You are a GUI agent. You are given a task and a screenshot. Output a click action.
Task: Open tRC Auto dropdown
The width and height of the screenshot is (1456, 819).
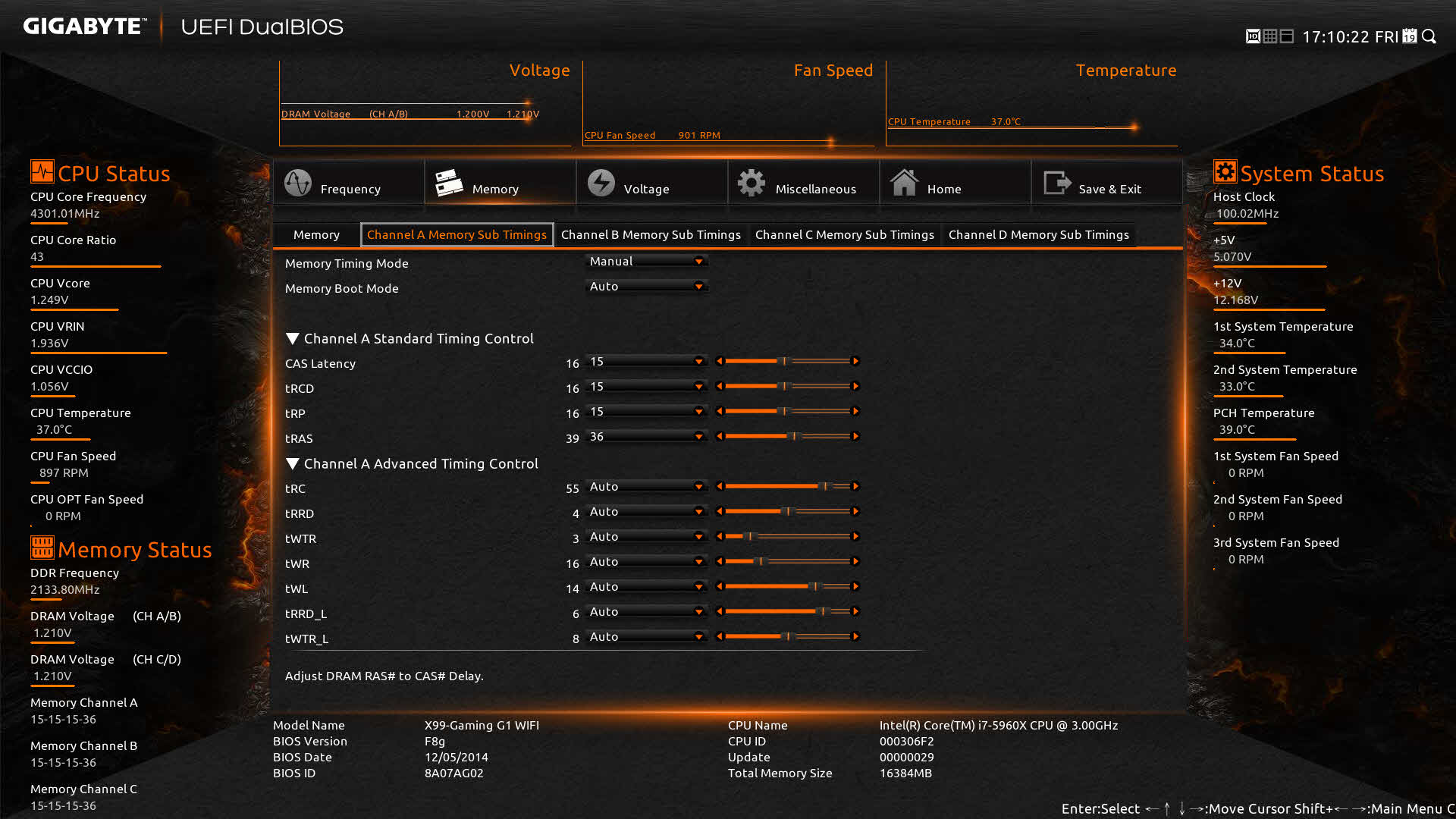coord(647,486)
